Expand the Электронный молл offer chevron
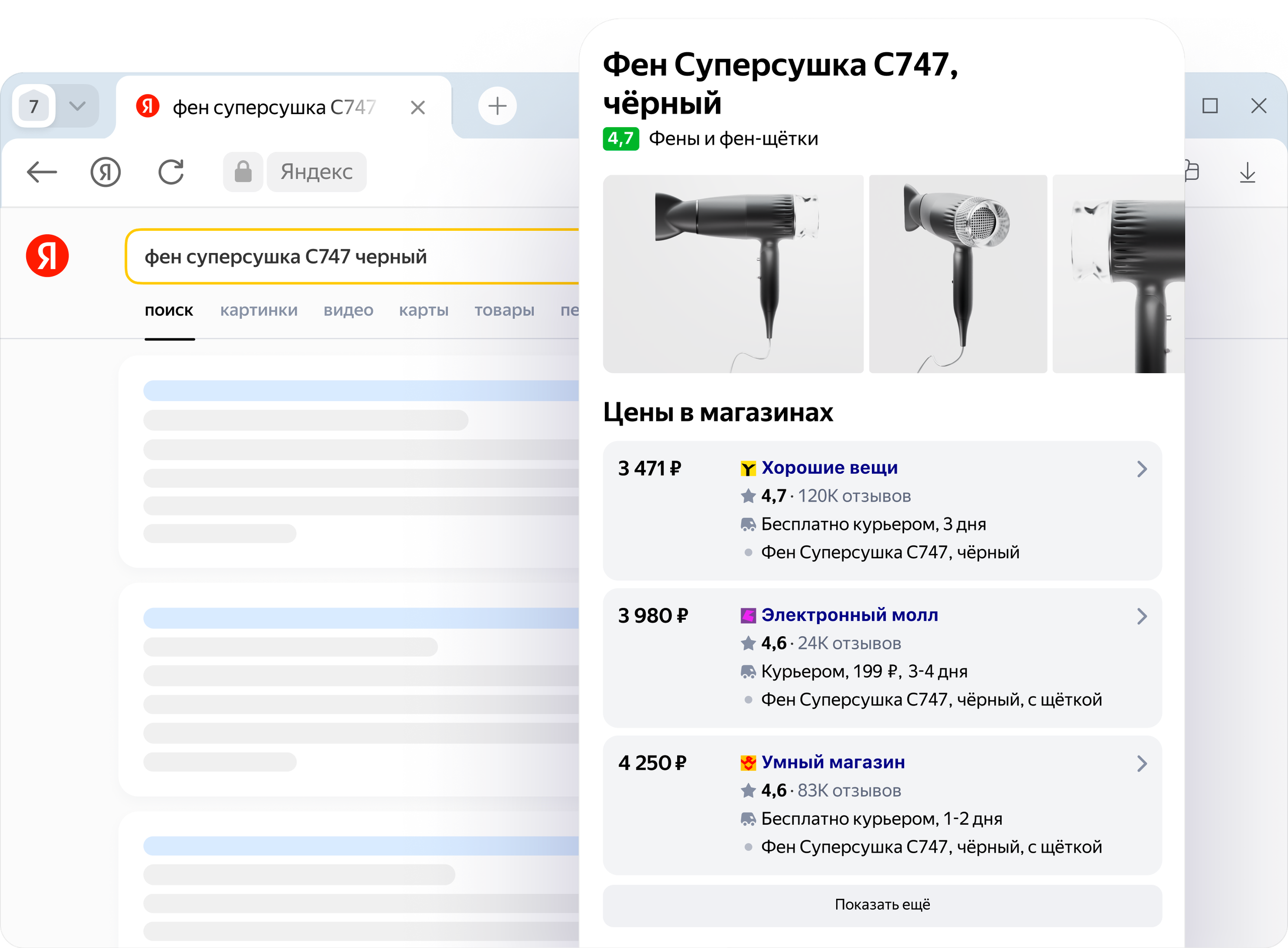The image size is (1288, 948). (1142, 616)
